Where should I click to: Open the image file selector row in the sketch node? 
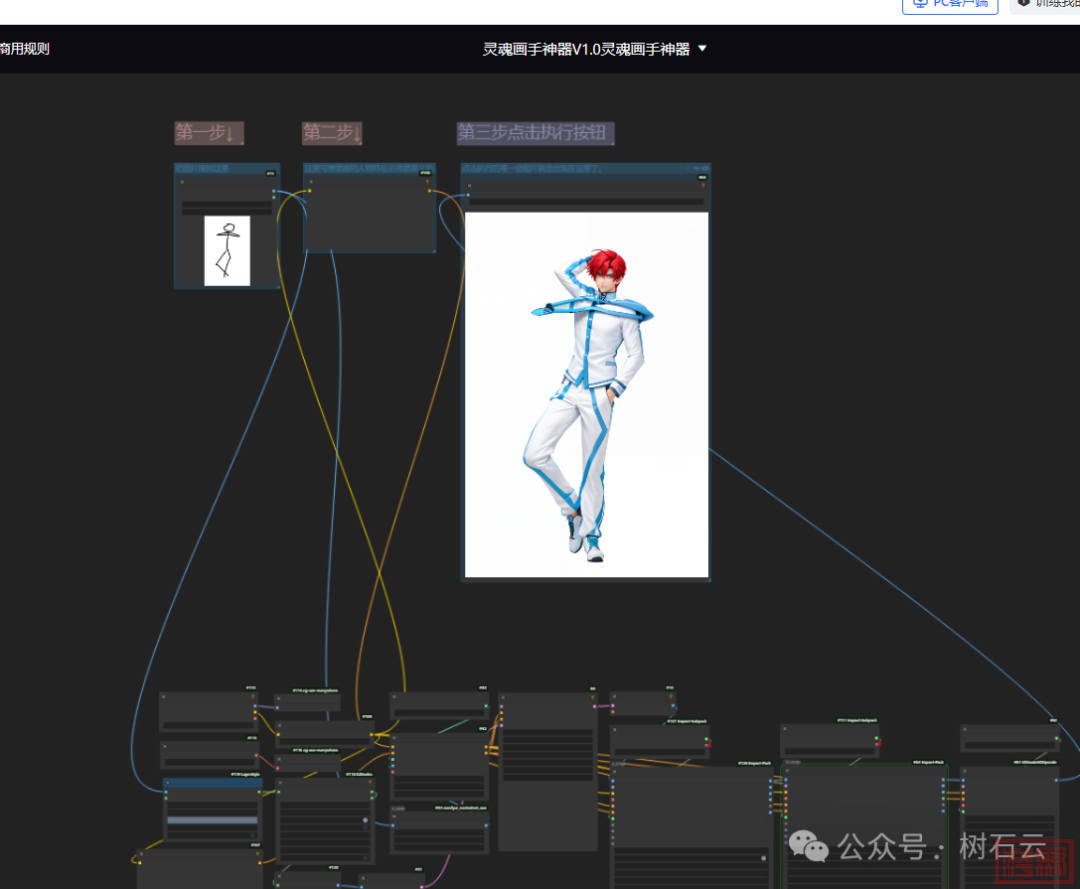point(227,204)
